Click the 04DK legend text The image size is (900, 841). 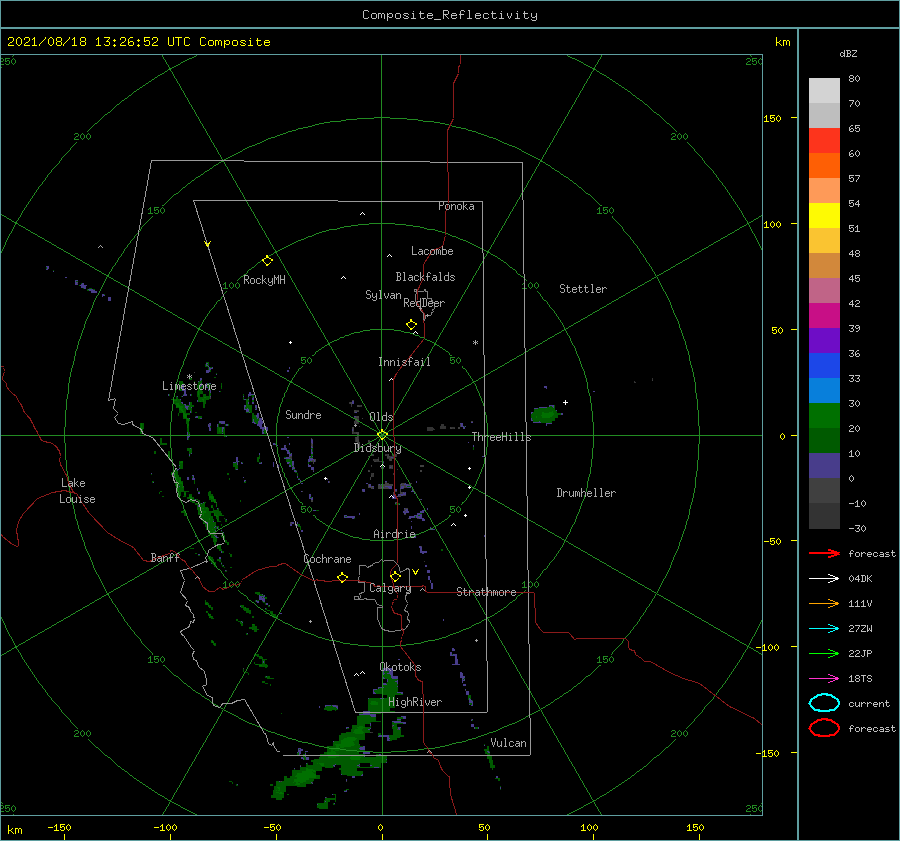pos(860,578)
